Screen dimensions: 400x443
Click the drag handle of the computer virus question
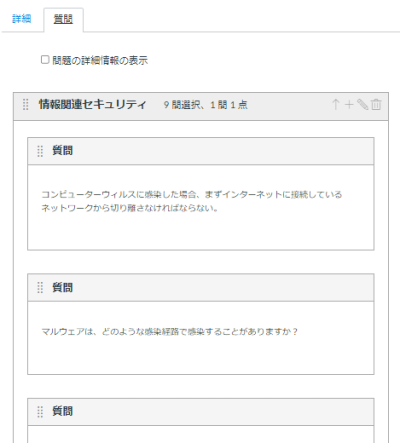click(40, 151)
